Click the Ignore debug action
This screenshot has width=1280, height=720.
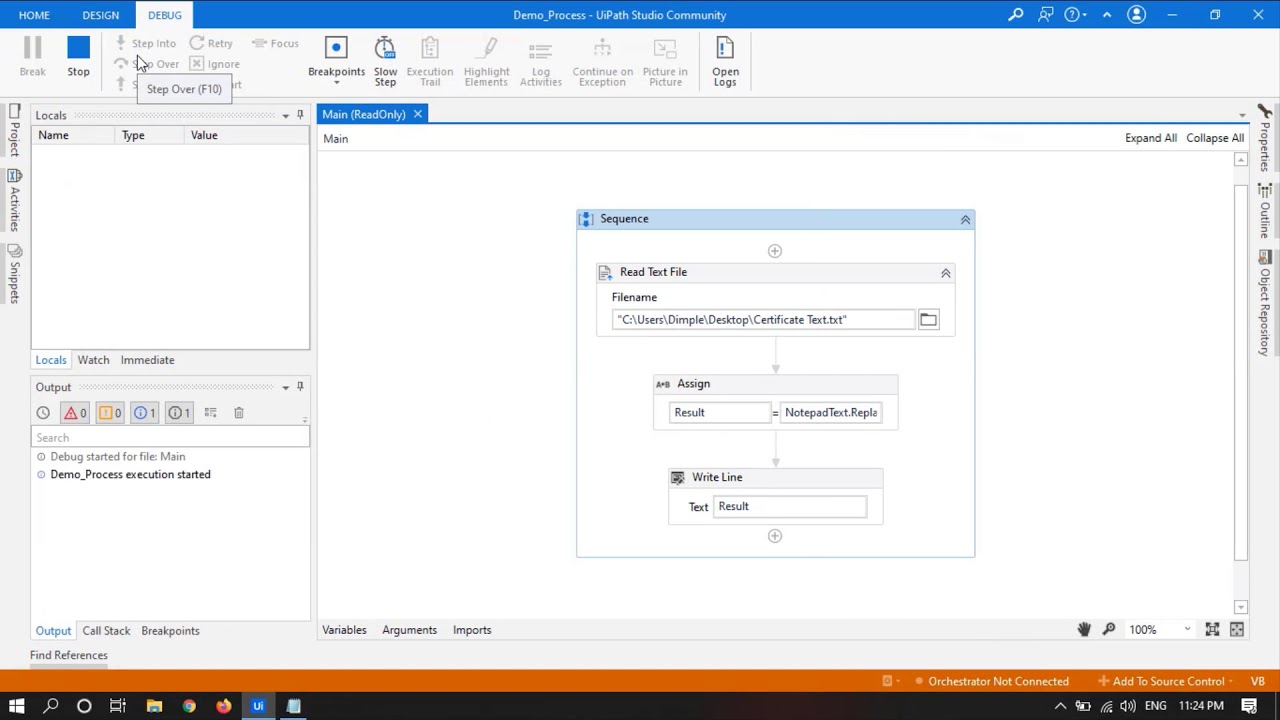click(x=215, y=64)
